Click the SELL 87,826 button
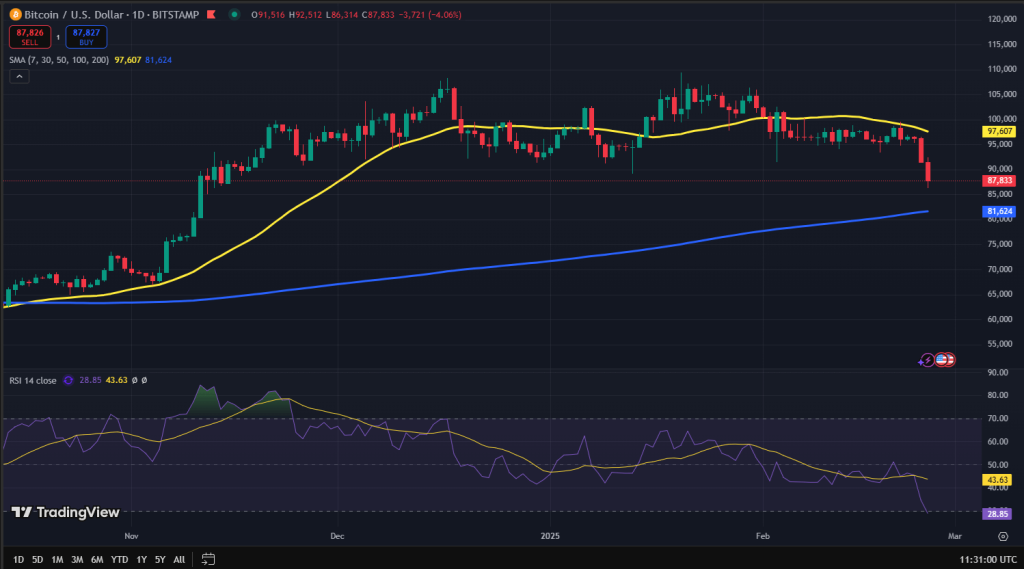Screen dimensions: 1024x569 pyautogui.click(x=30, y=37)
